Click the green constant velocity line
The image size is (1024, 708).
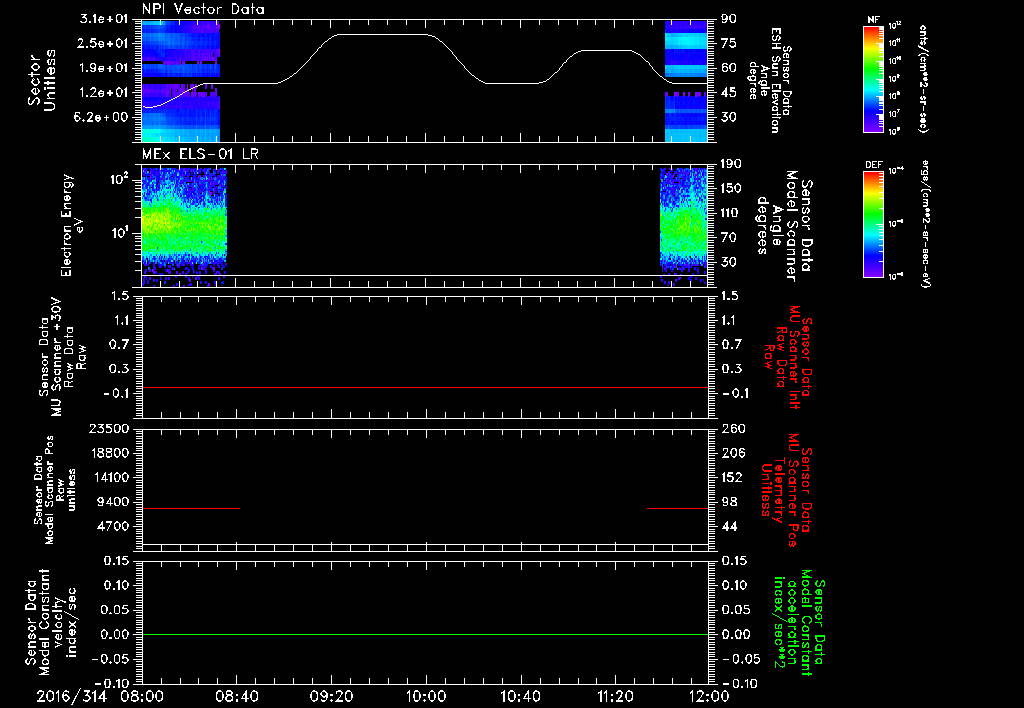click(425, 634)
